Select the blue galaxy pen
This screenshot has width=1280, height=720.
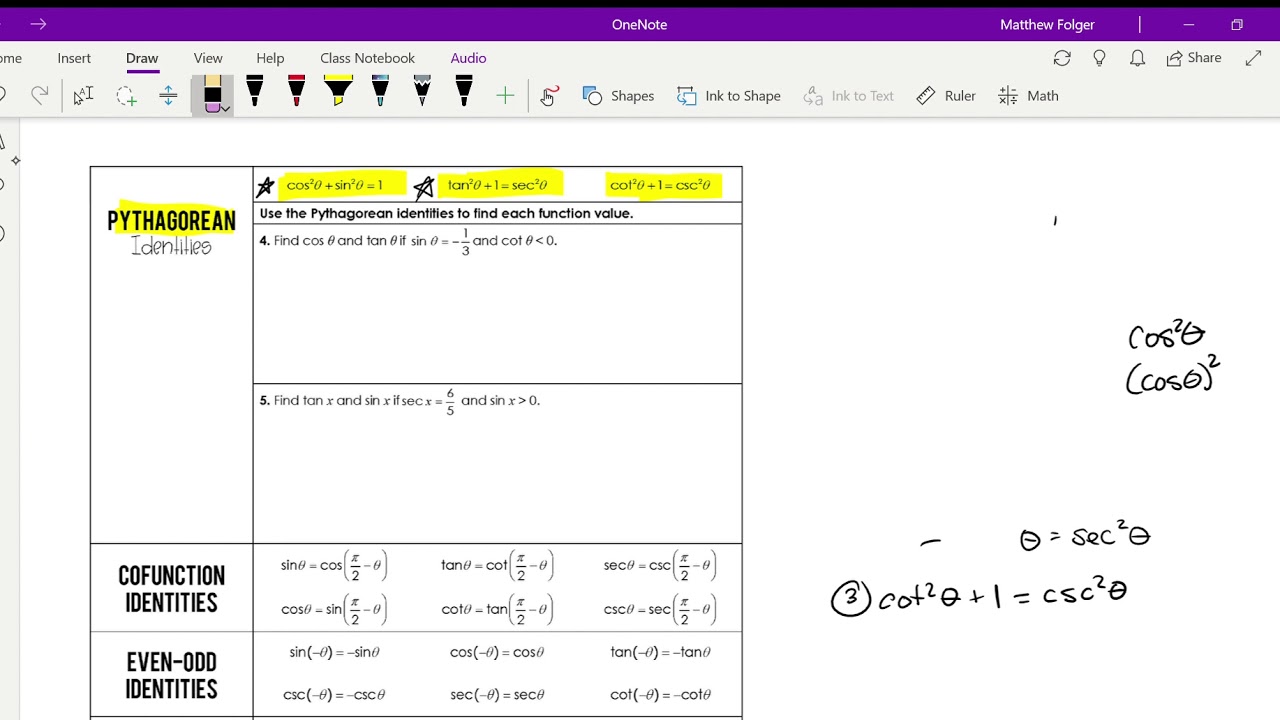coord(380,92)
